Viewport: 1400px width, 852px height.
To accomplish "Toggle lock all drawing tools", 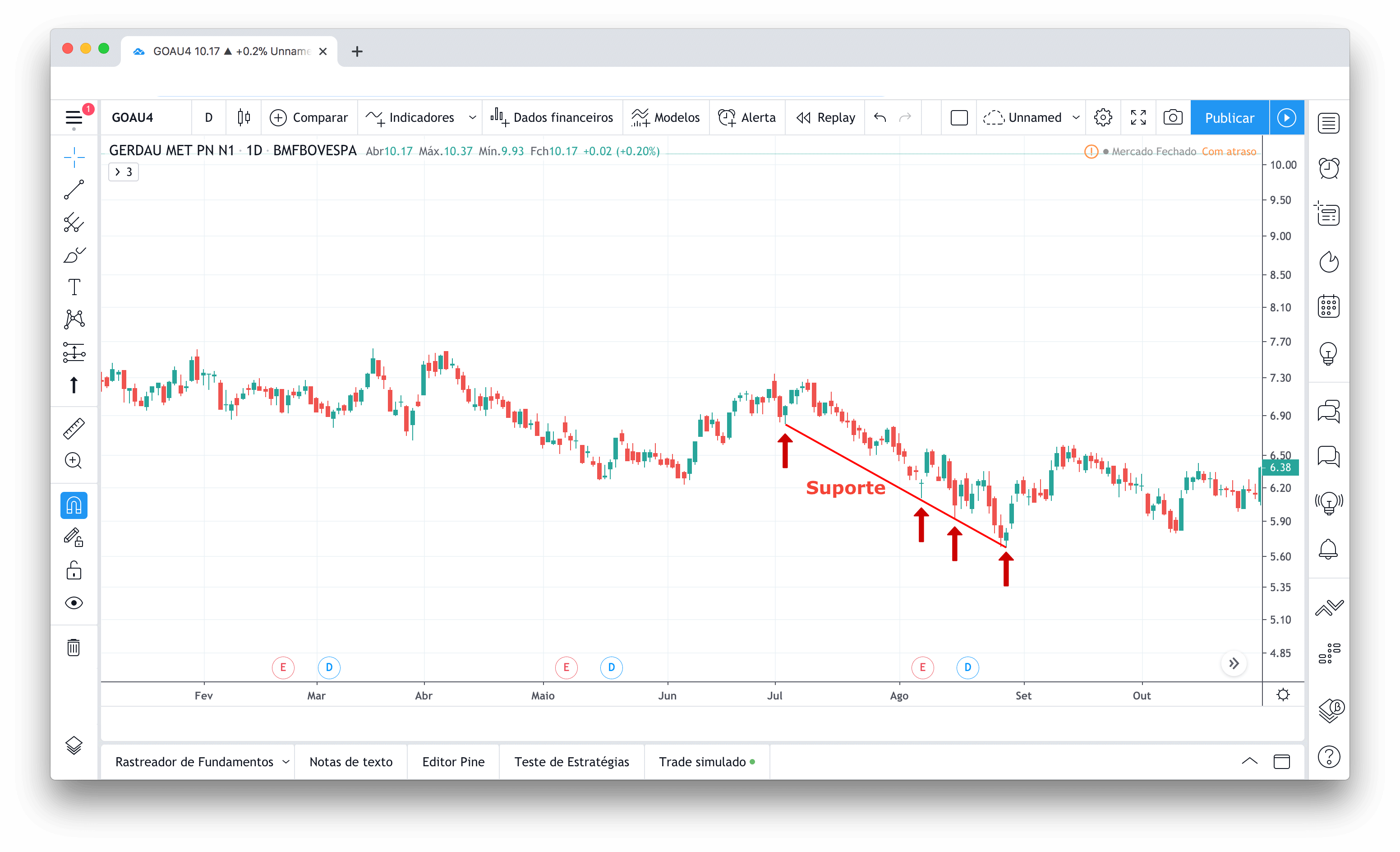I will pyautogui.click(x=74, y=570).
